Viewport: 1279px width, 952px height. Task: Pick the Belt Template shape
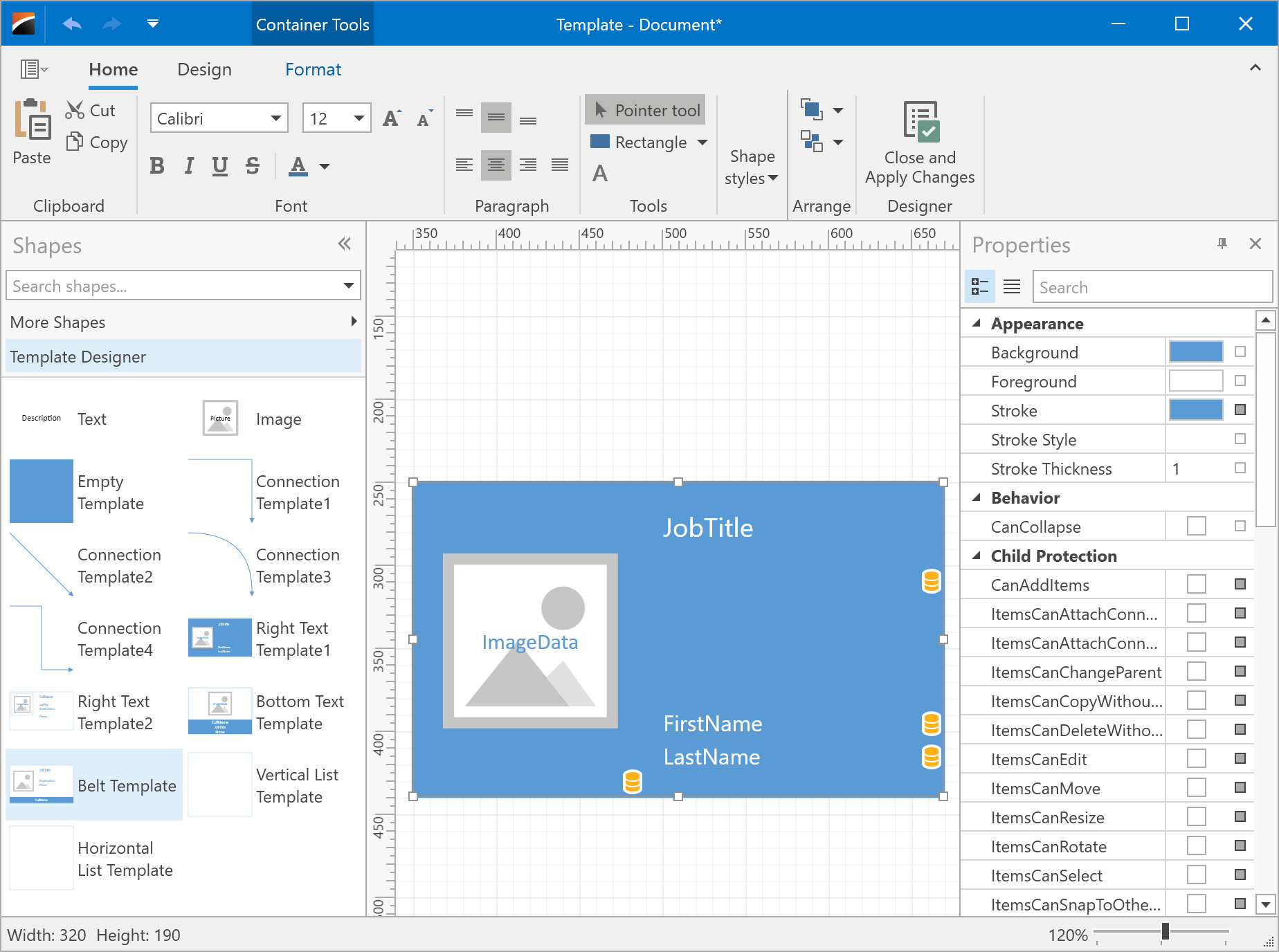tap(94, 785)
